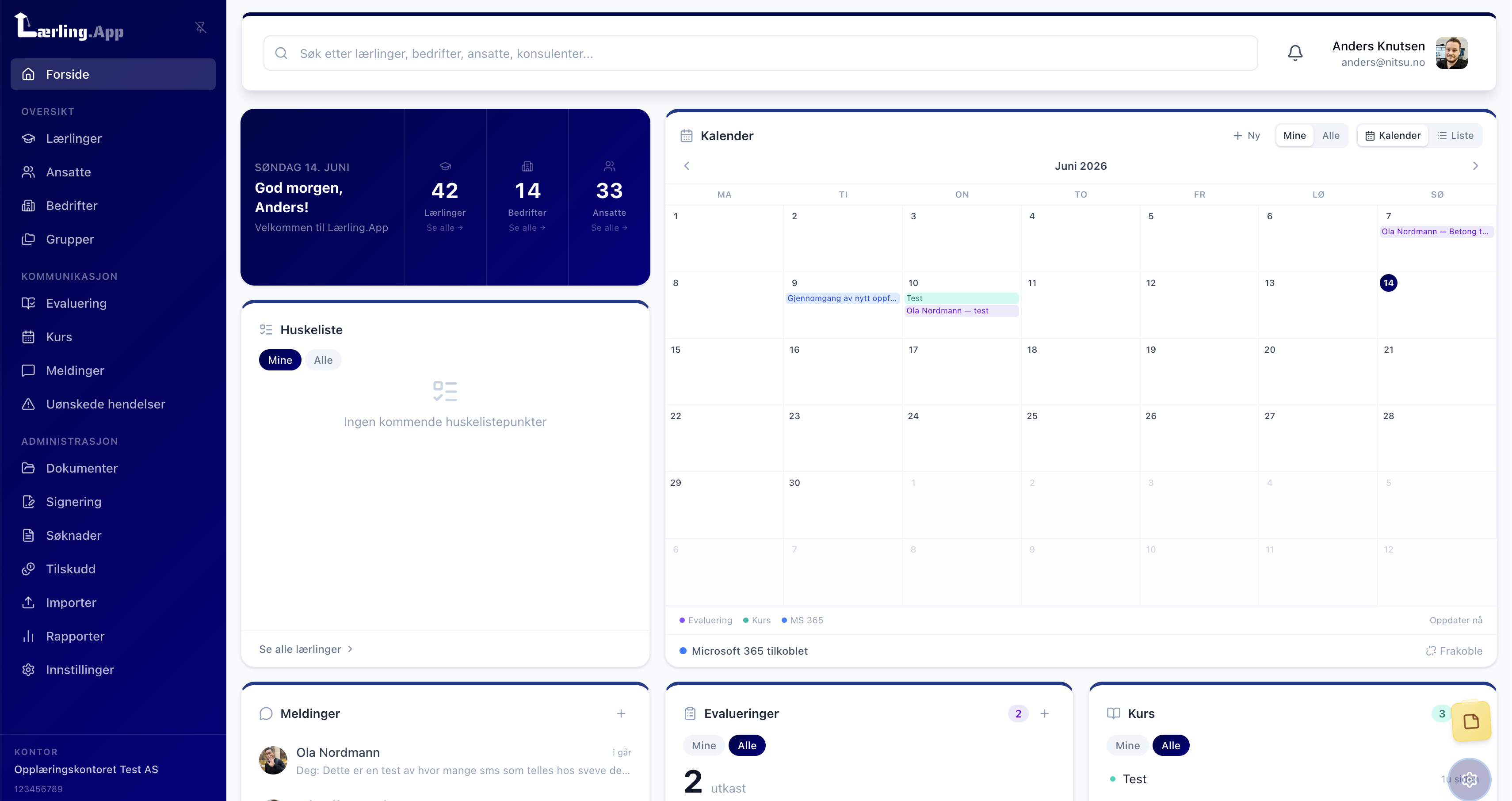Open Ola Nordmann — test event

(x=961, y=310)
